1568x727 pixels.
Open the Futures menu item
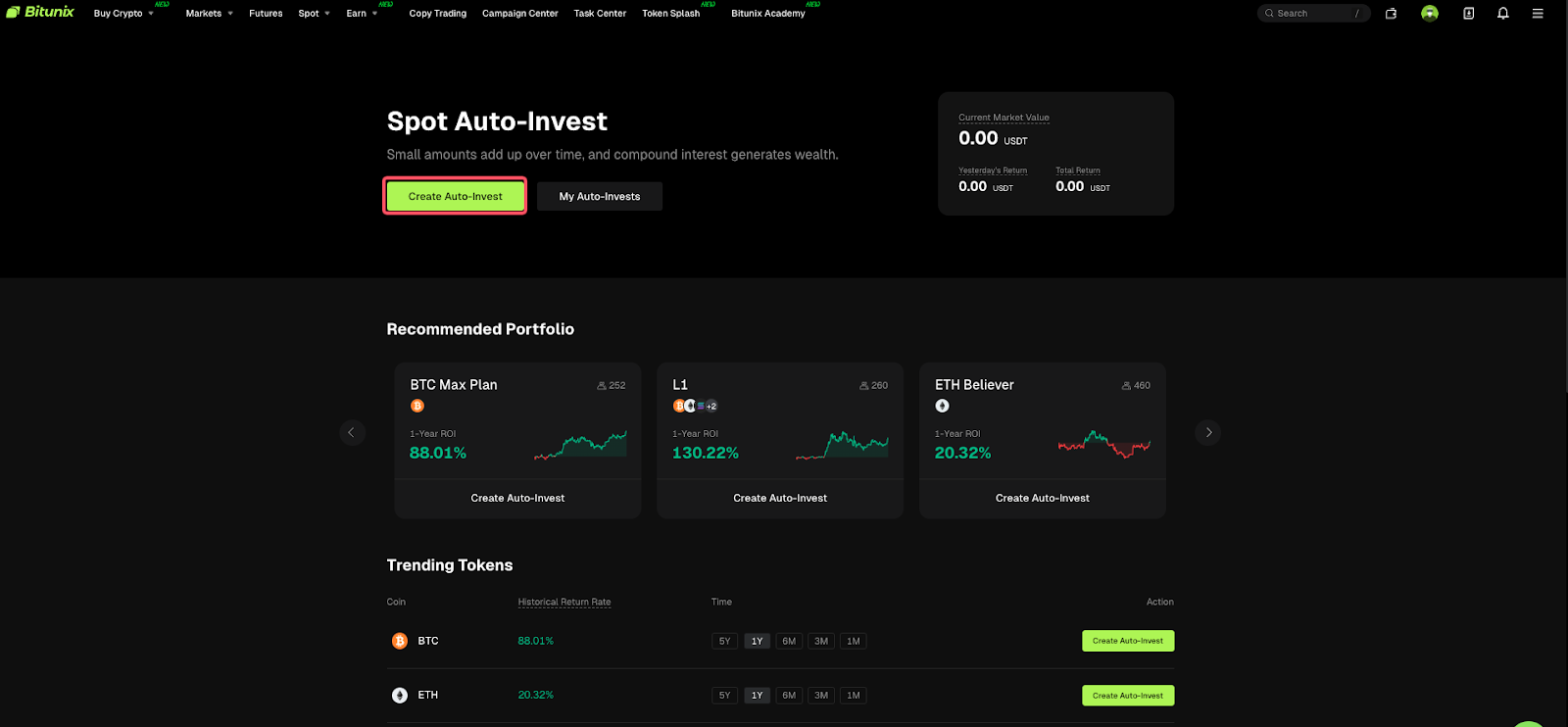[266, 14]
